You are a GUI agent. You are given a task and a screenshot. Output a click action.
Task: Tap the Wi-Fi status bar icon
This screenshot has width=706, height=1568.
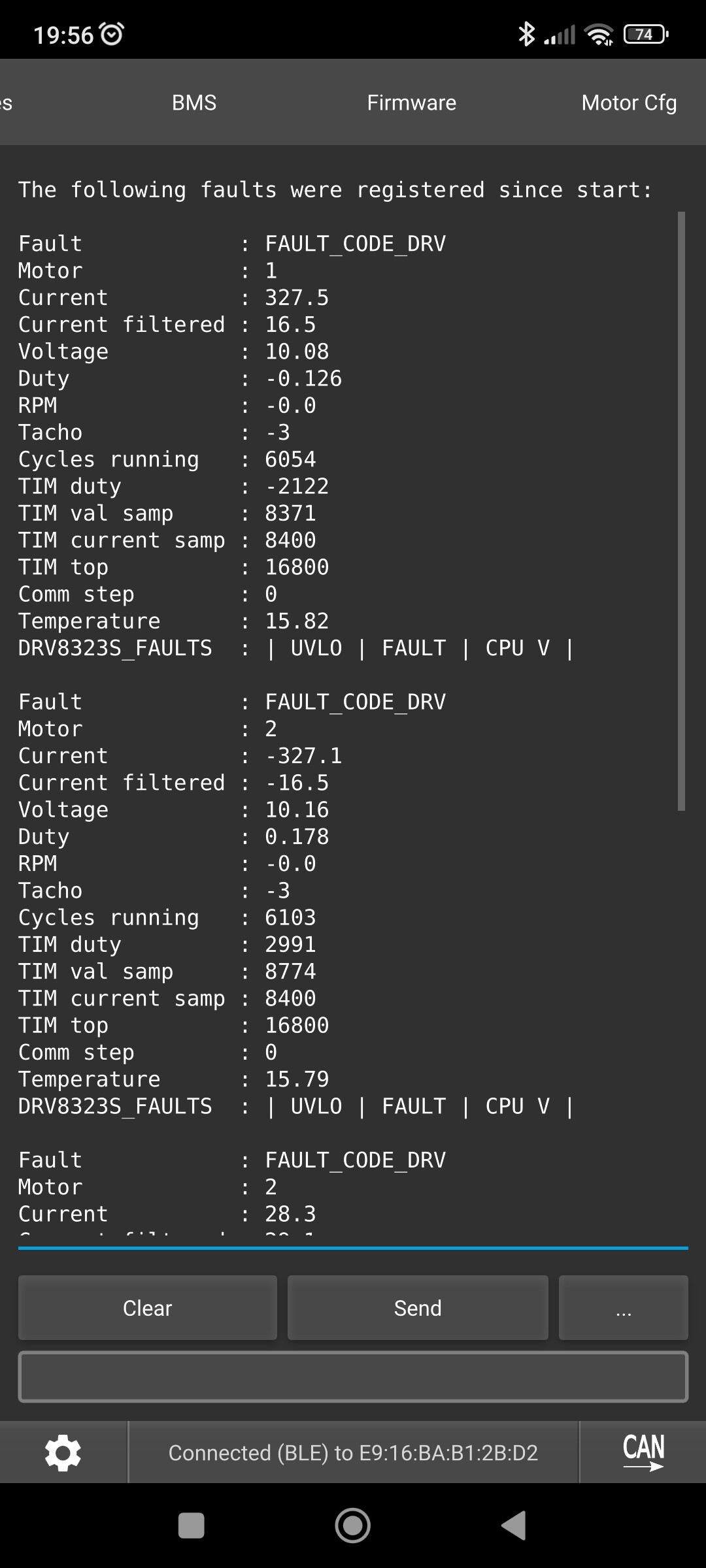pyautogui.click(x=599, y=34)
